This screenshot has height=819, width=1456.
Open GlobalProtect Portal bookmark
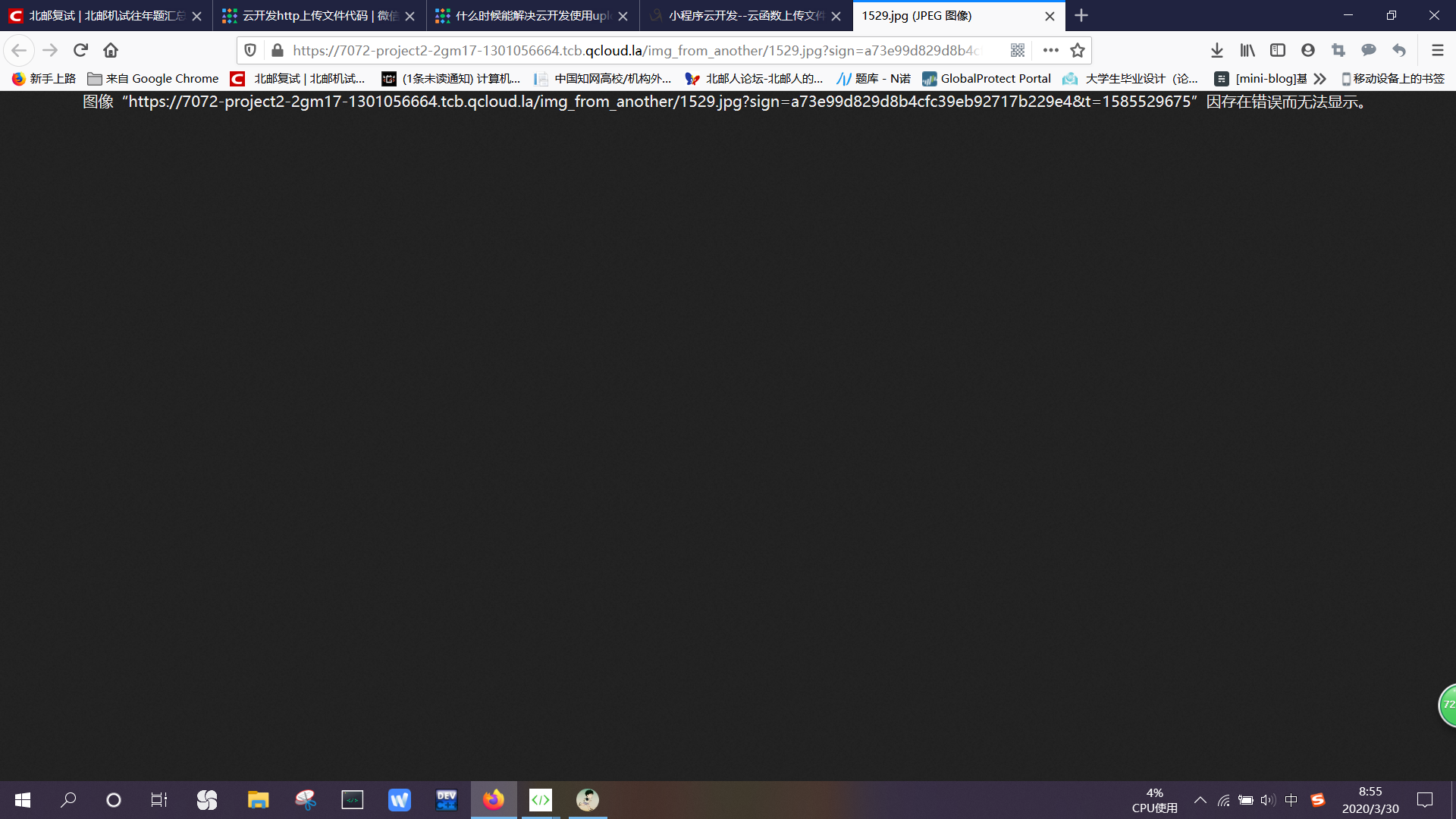[x=987, y=78]
